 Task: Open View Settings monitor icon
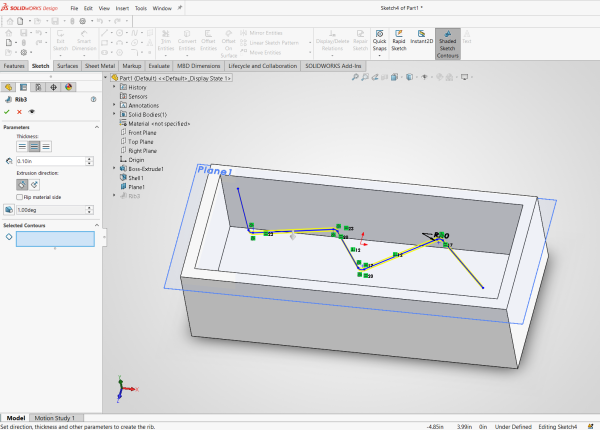pyautogui.click(x=465, y=77)
